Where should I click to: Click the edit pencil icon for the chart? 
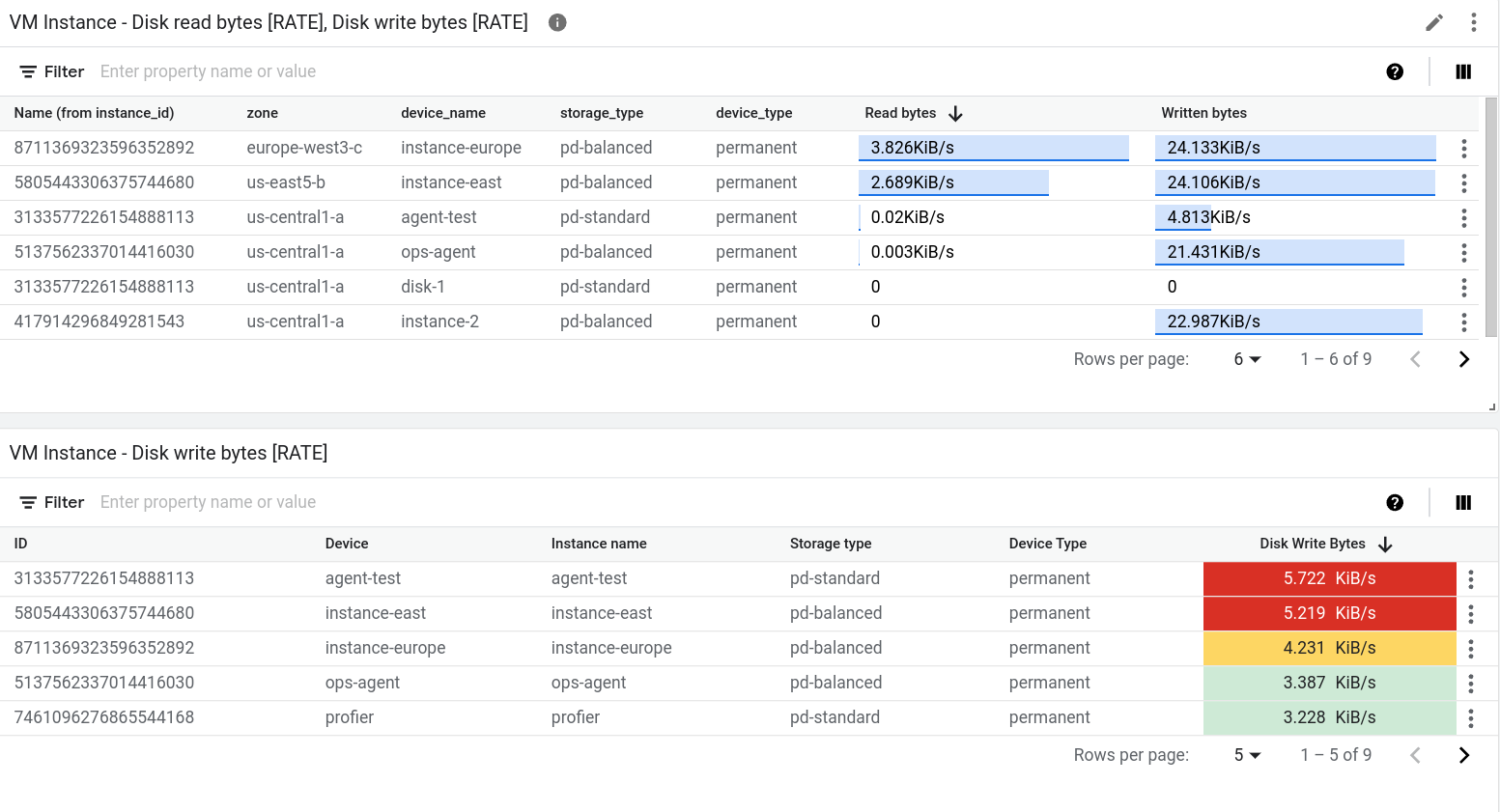[1435, 22]
